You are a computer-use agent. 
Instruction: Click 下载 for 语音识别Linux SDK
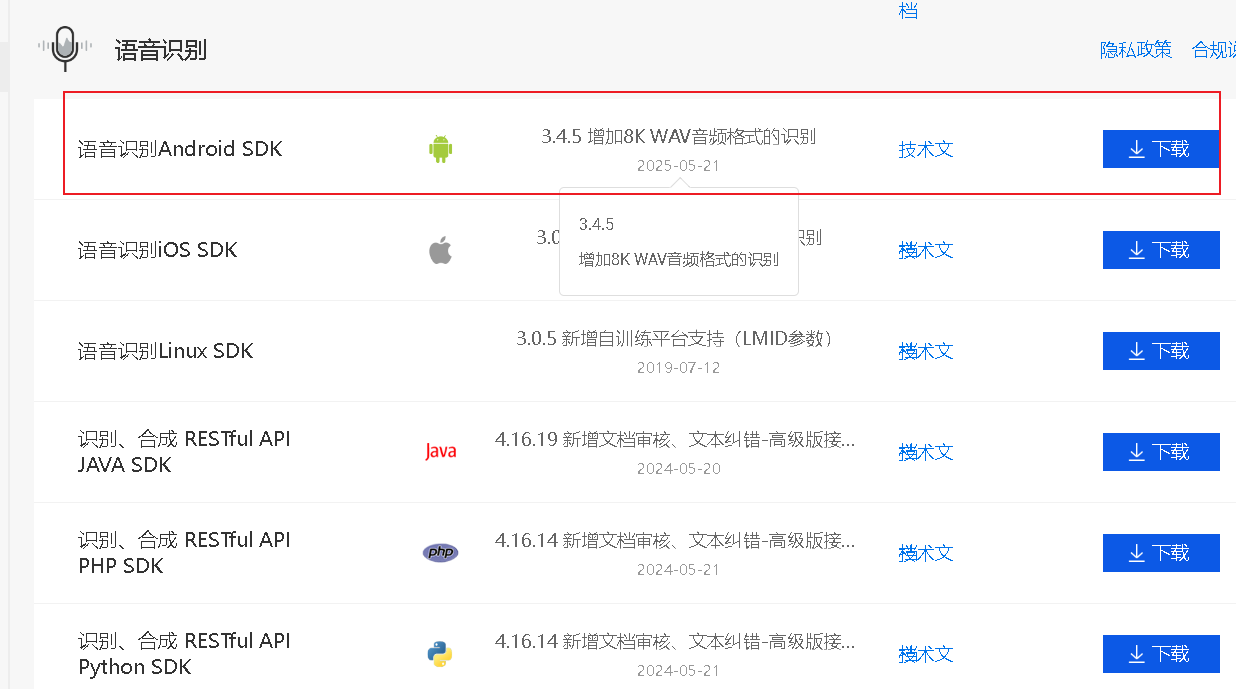point(1161,350)
